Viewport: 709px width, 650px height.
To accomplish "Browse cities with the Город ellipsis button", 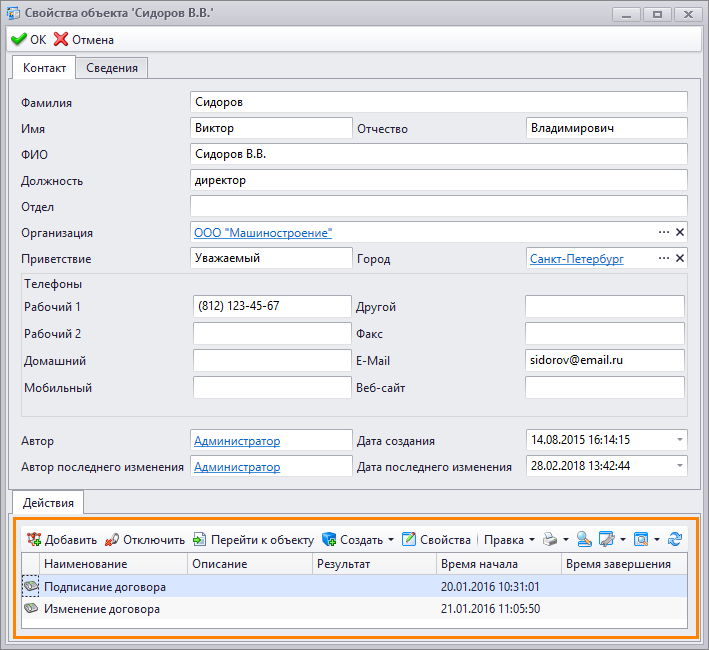I will point(663,259).
